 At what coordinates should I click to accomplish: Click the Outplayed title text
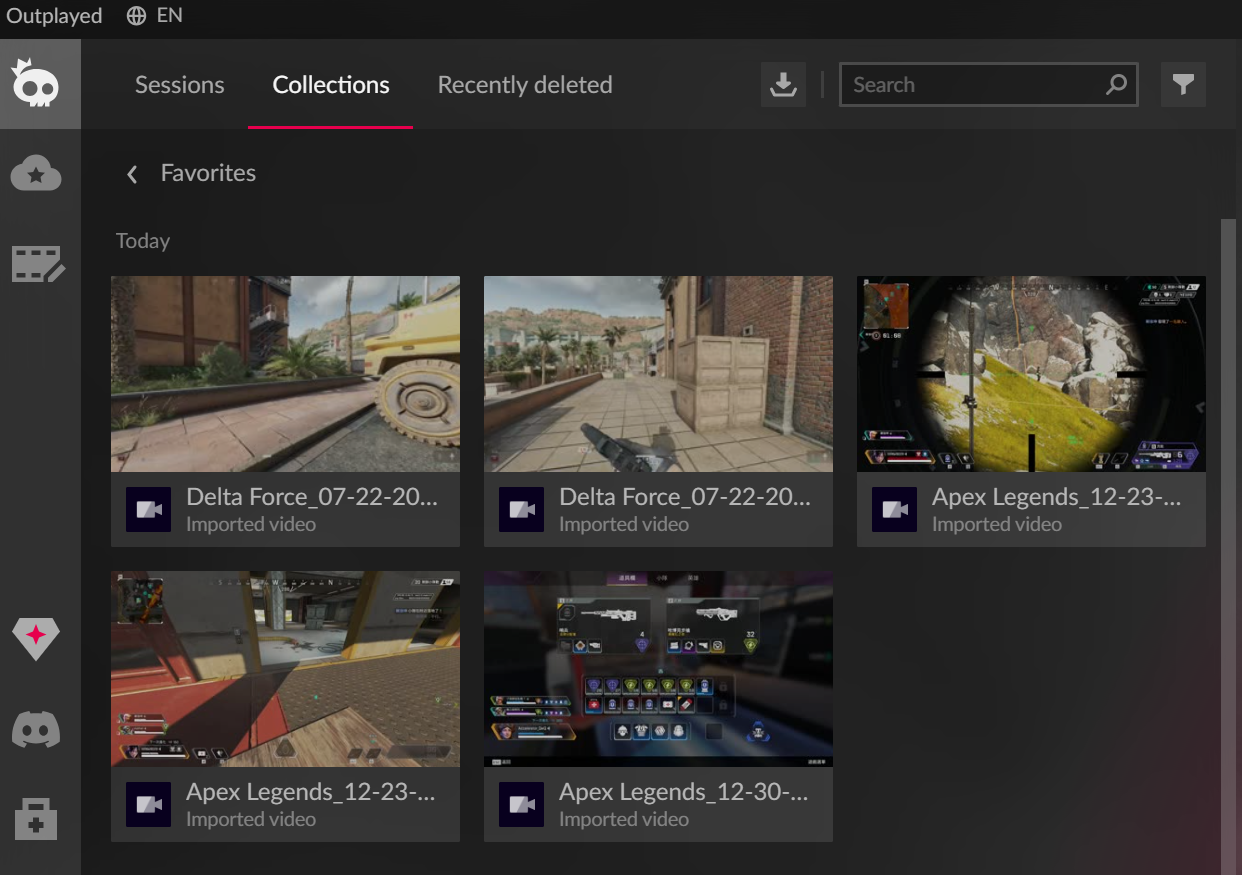click(x=55, y=16)
